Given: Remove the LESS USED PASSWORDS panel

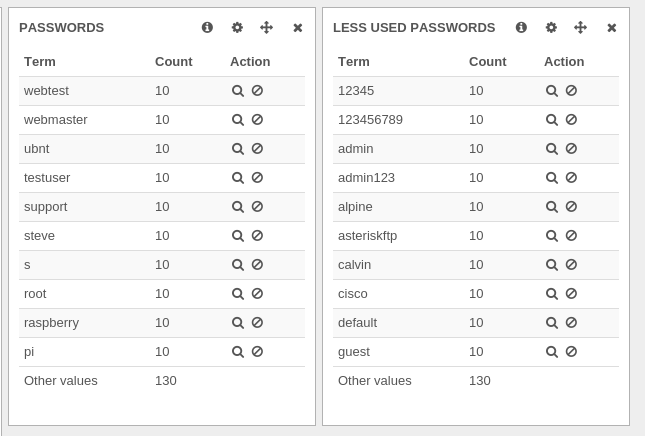Looking at the screenshot, I should tap(612, 28).
